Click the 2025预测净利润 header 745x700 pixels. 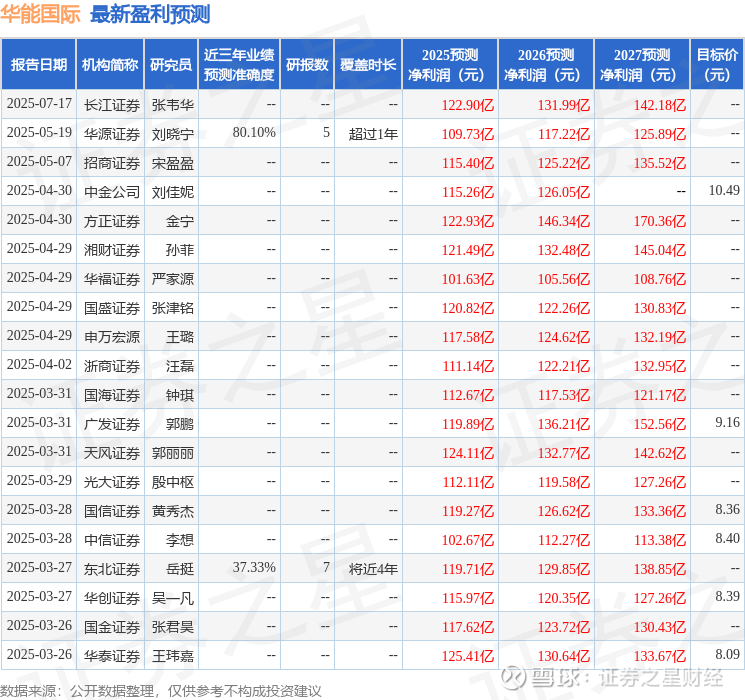450,65
